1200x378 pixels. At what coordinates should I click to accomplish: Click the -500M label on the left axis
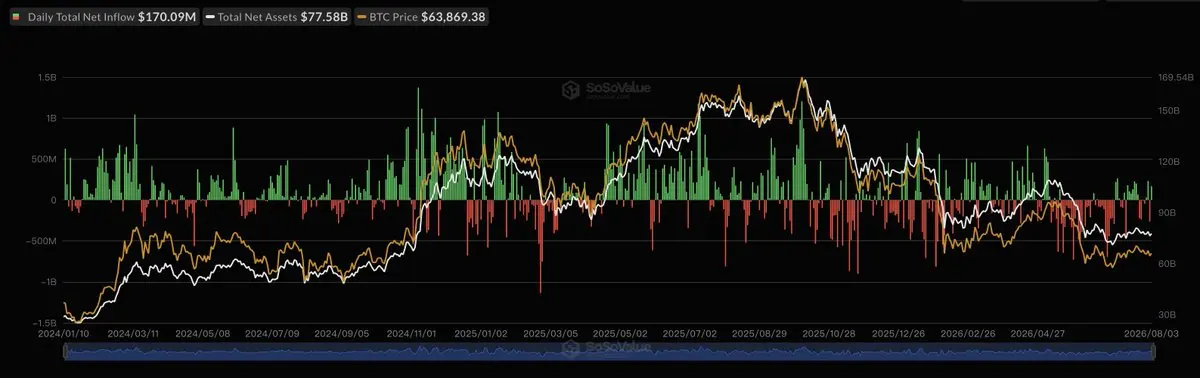coord(42,241)
